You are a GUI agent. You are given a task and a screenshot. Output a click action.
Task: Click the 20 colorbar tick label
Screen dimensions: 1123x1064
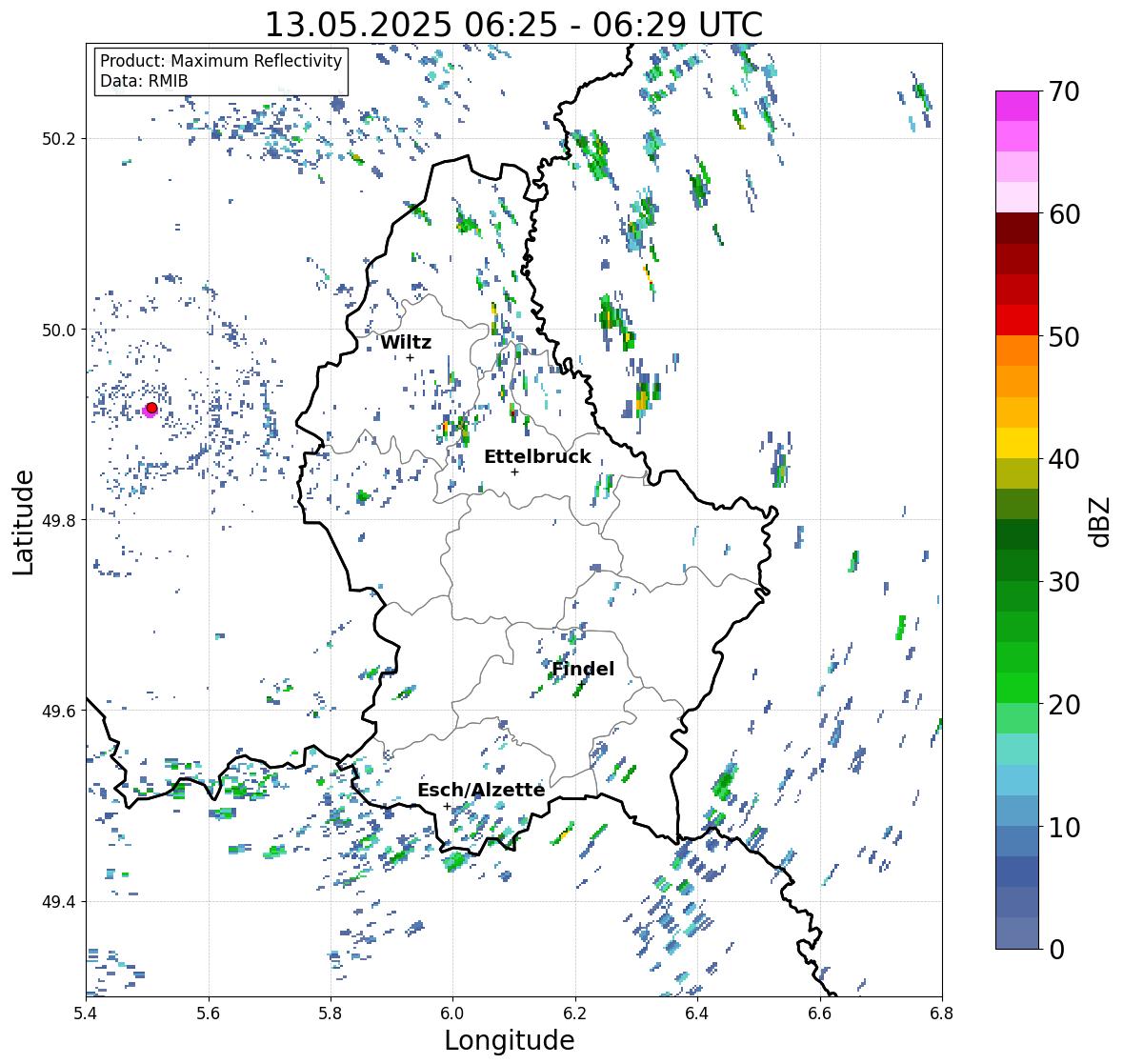tap(1064, 705)
